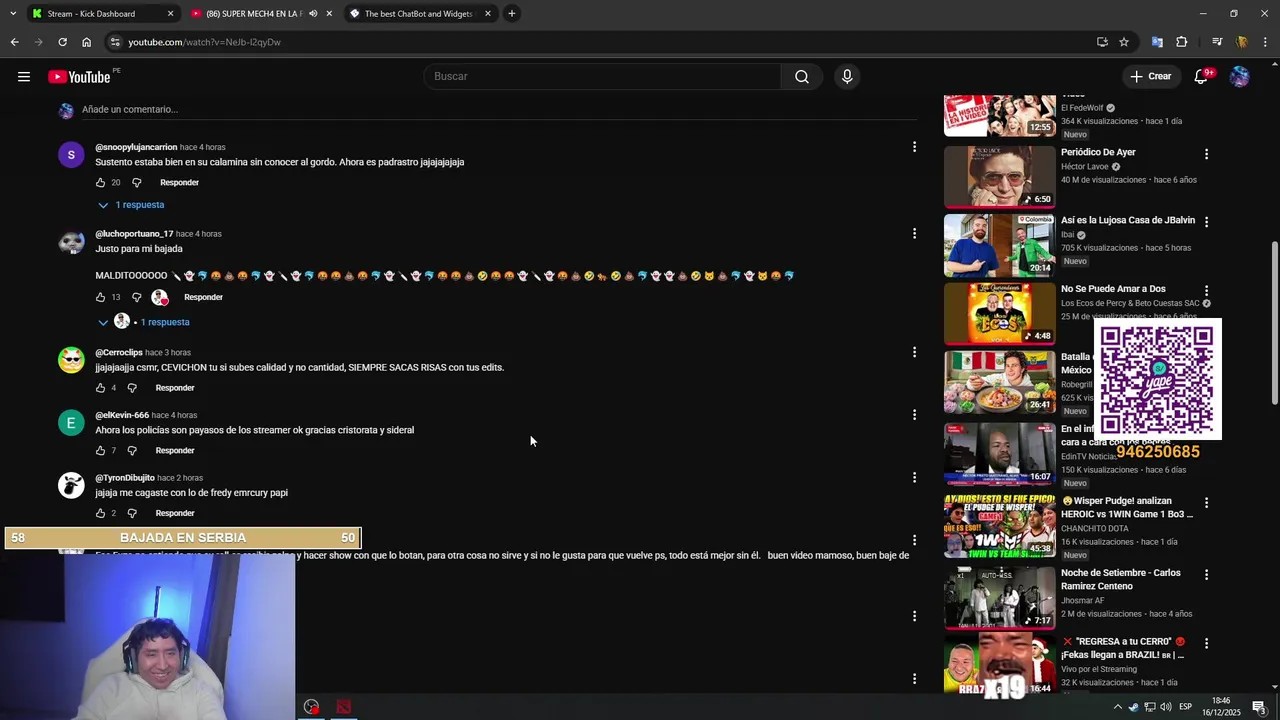The height and width of the screenshot is (720, 1280).
Task: Open the Crear button
Action: point(1150,77)
